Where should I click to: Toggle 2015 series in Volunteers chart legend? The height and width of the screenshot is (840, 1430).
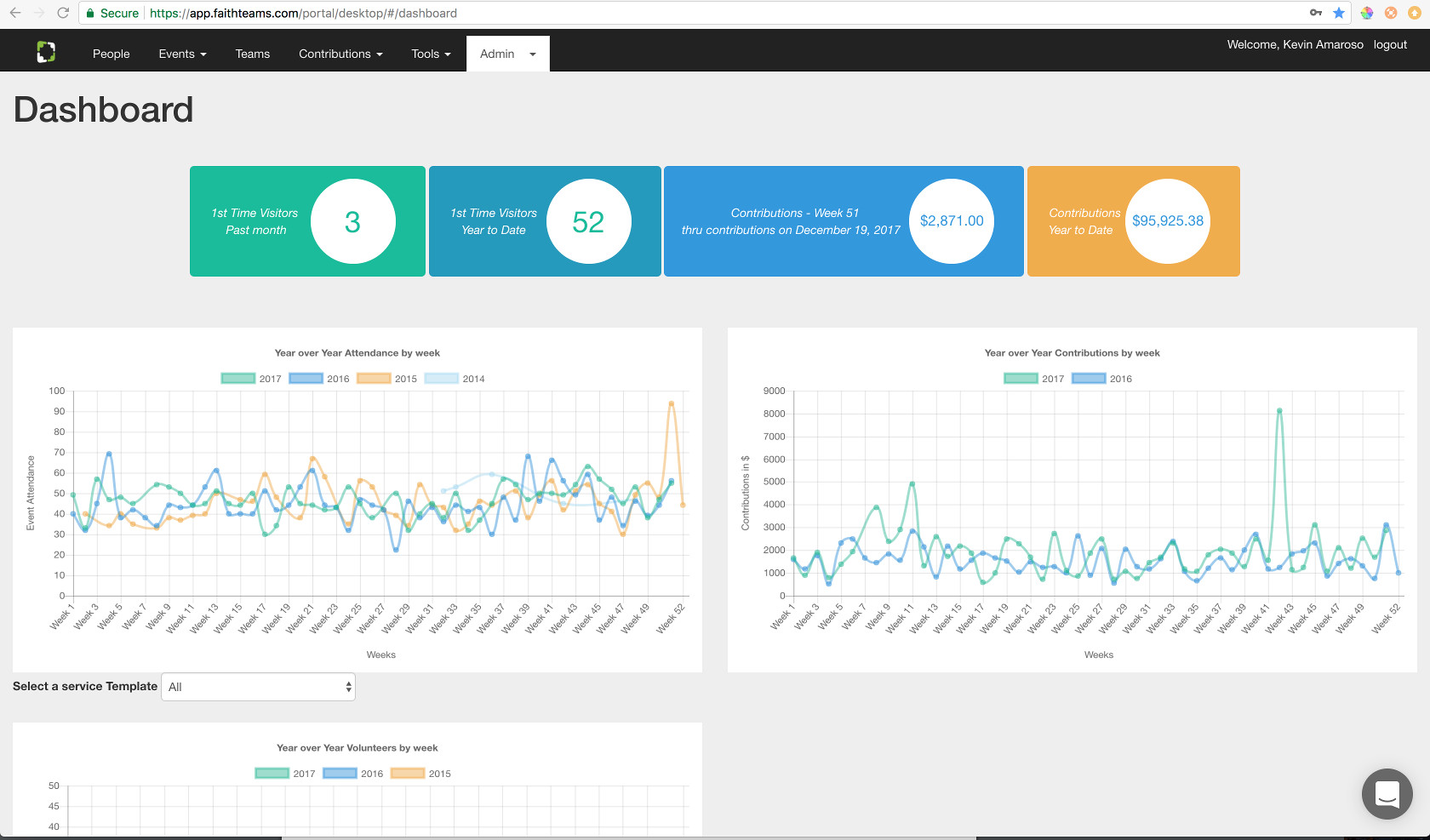421,774
